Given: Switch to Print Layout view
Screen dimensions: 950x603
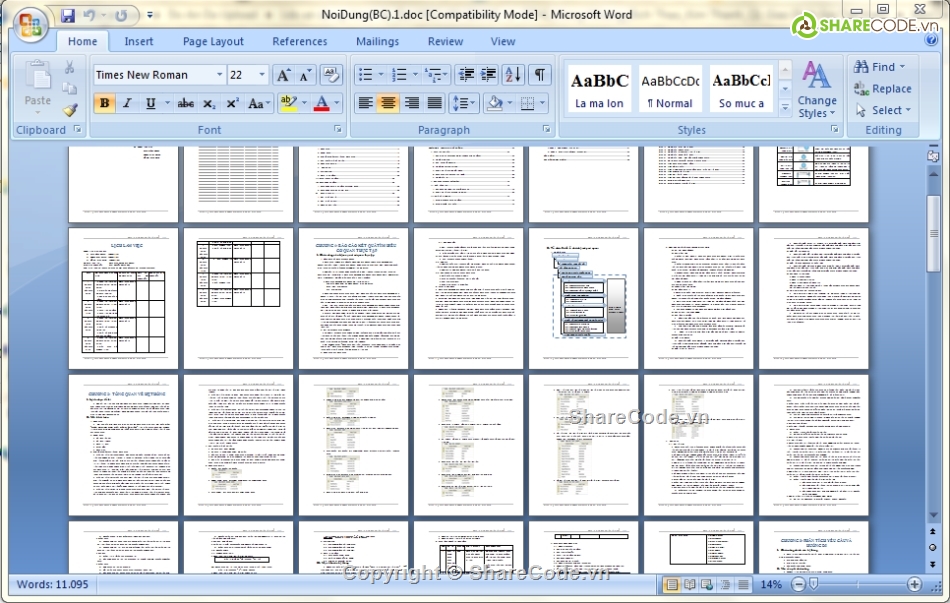Looking at the screenshot, I should pos(671,585).
